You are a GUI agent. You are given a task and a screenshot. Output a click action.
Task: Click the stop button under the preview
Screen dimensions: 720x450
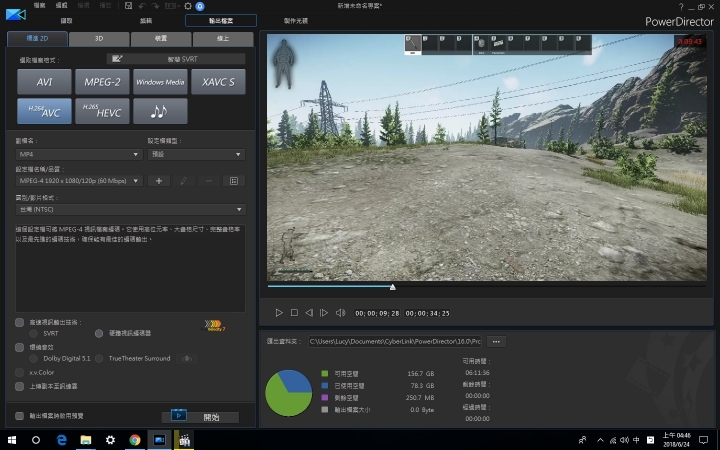click(294, 313)
